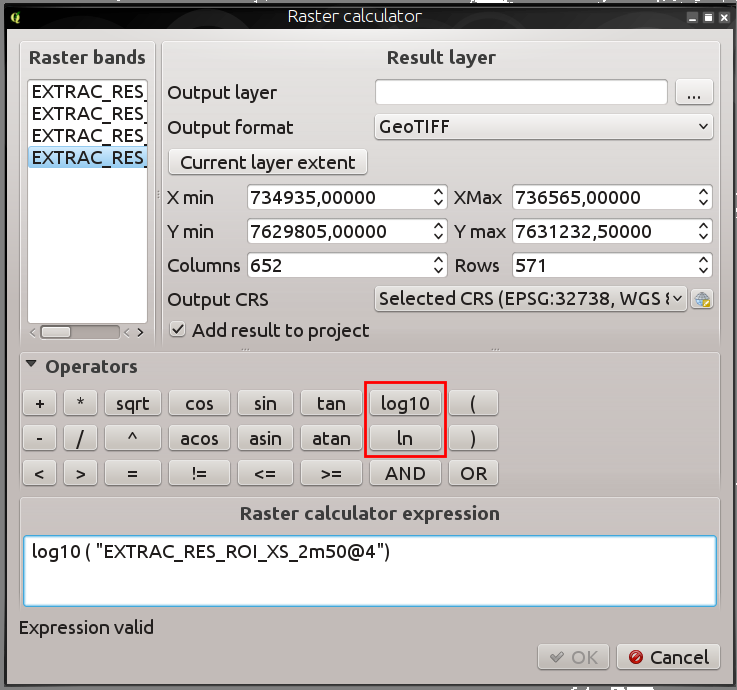Click the exponent ^ operator button

coord(132,438)
